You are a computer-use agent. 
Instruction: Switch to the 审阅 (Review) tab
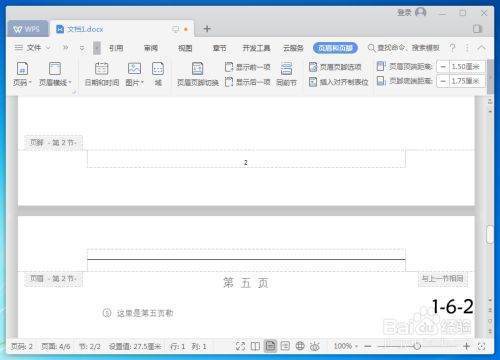pos(151,48)
